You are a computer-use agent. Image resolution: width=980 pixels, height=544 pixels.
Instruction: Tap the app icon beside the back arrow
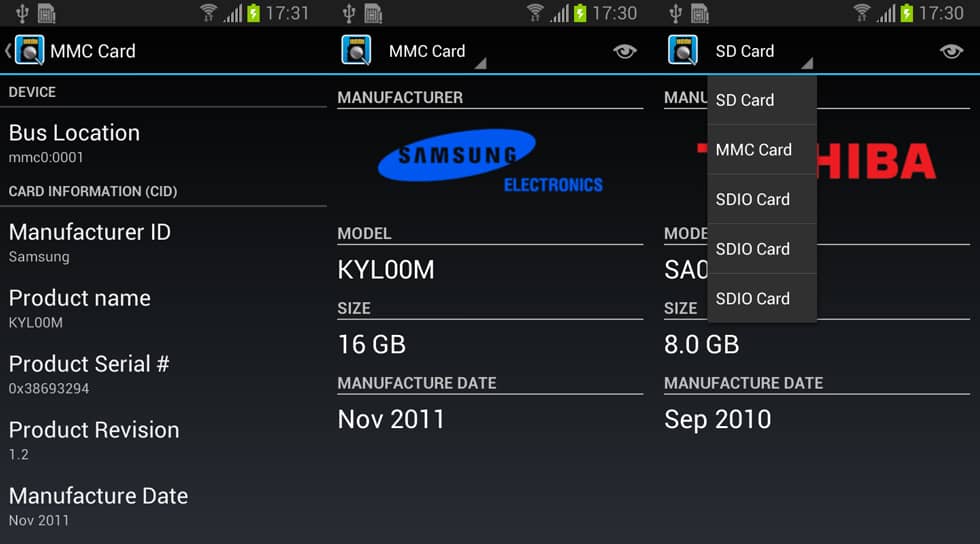[x=29, y=51]
